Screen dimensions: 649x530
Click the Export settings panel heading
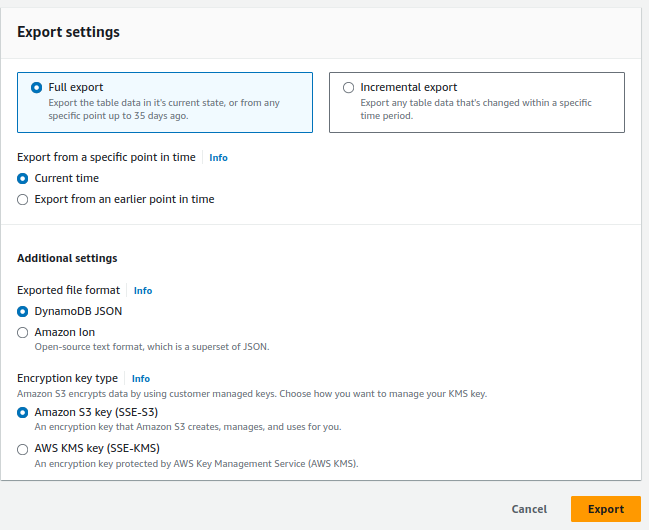coord(68,32)
